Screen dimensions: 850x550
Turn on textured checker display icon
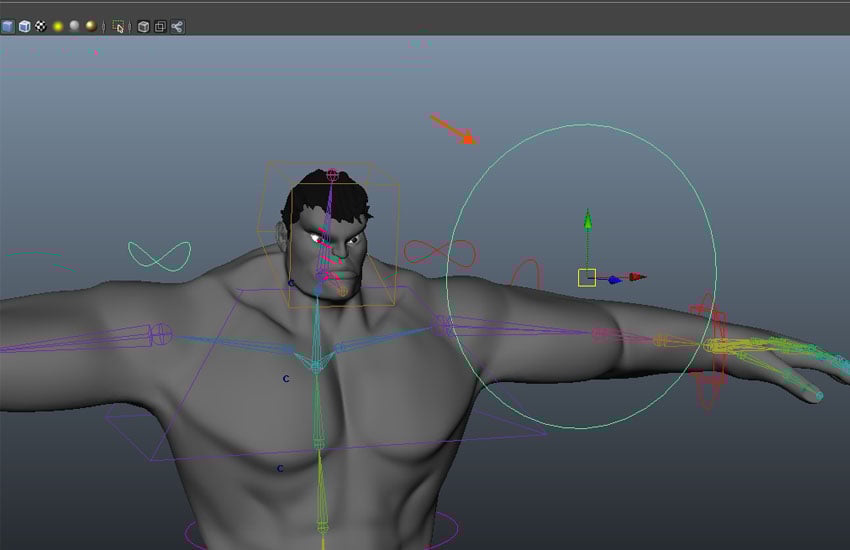point(40,27)
